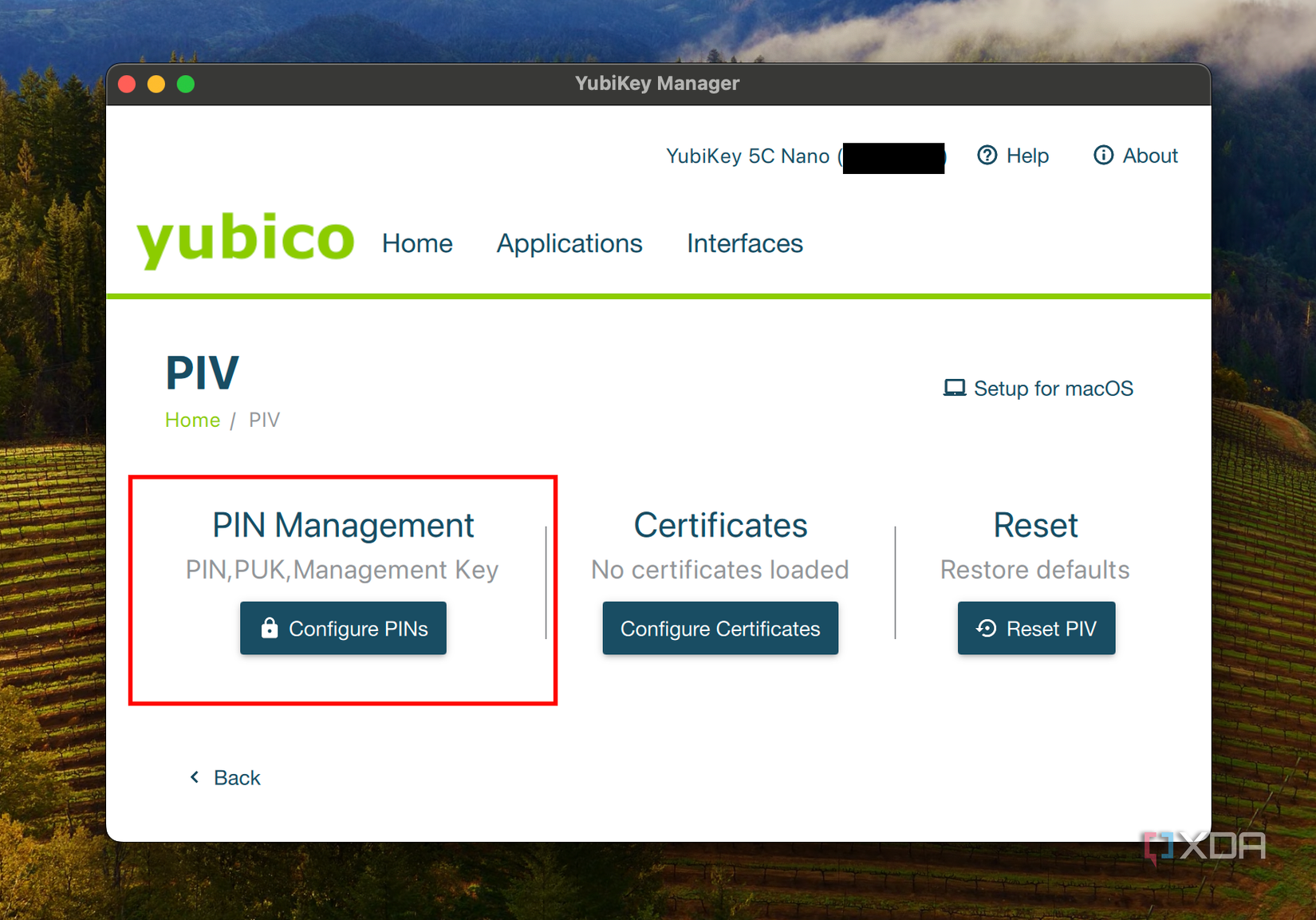Click the Back link
The width and height of the screenshot is (1316, 920).
pyautogui.click(x=236, y=776)
